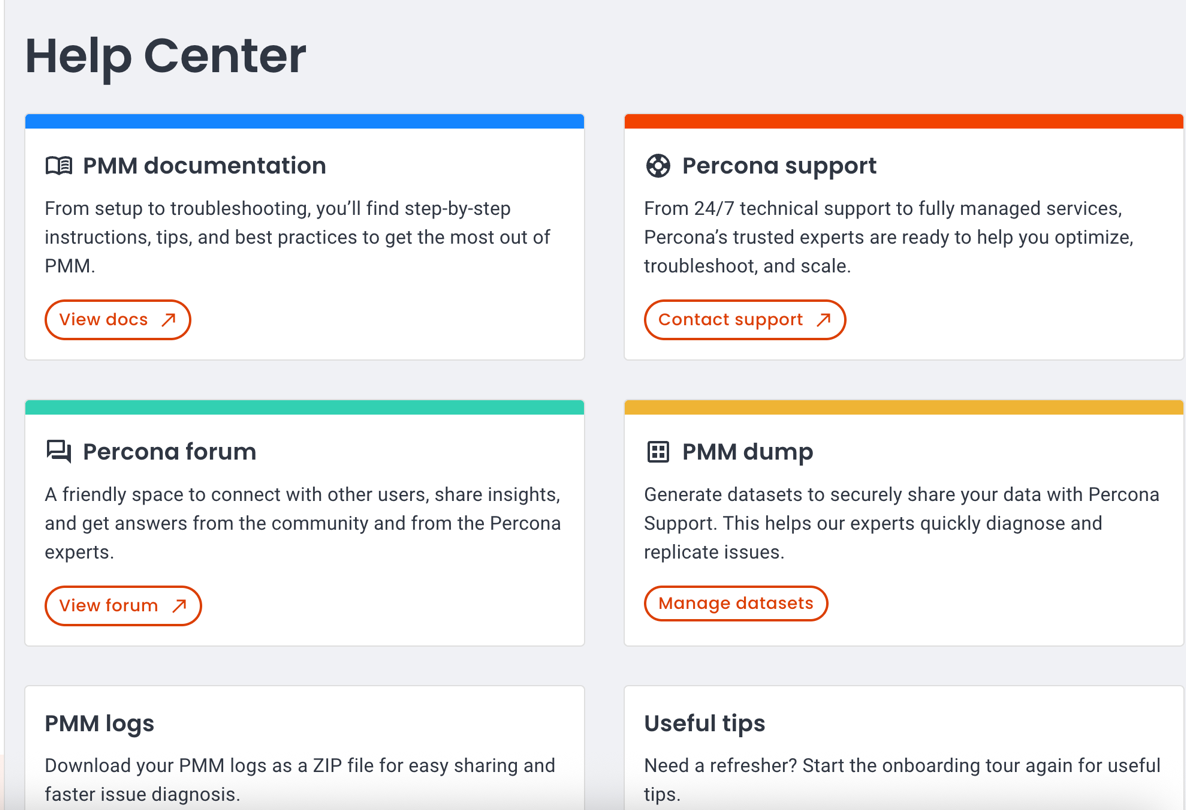Click the external-link arrow in View forum button
Screen dimensions: 1186x810
pos(178,605)
